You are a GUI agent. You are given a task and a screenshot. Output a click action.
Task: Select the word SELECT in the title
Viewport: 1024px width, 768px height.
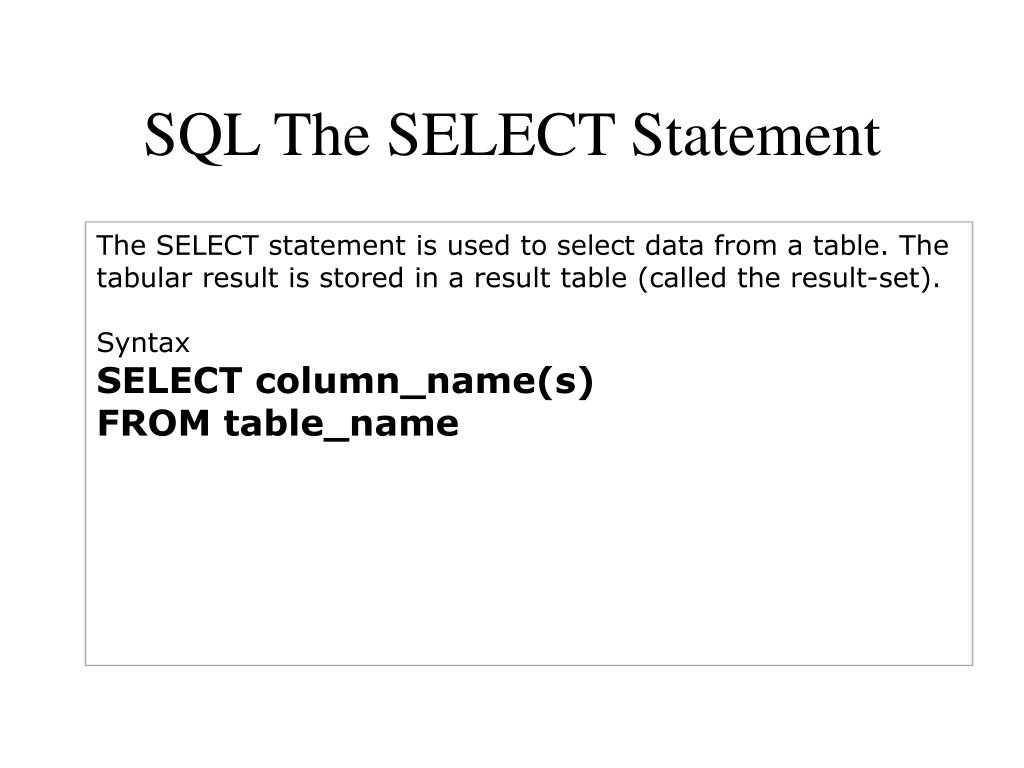click(501, 135)
